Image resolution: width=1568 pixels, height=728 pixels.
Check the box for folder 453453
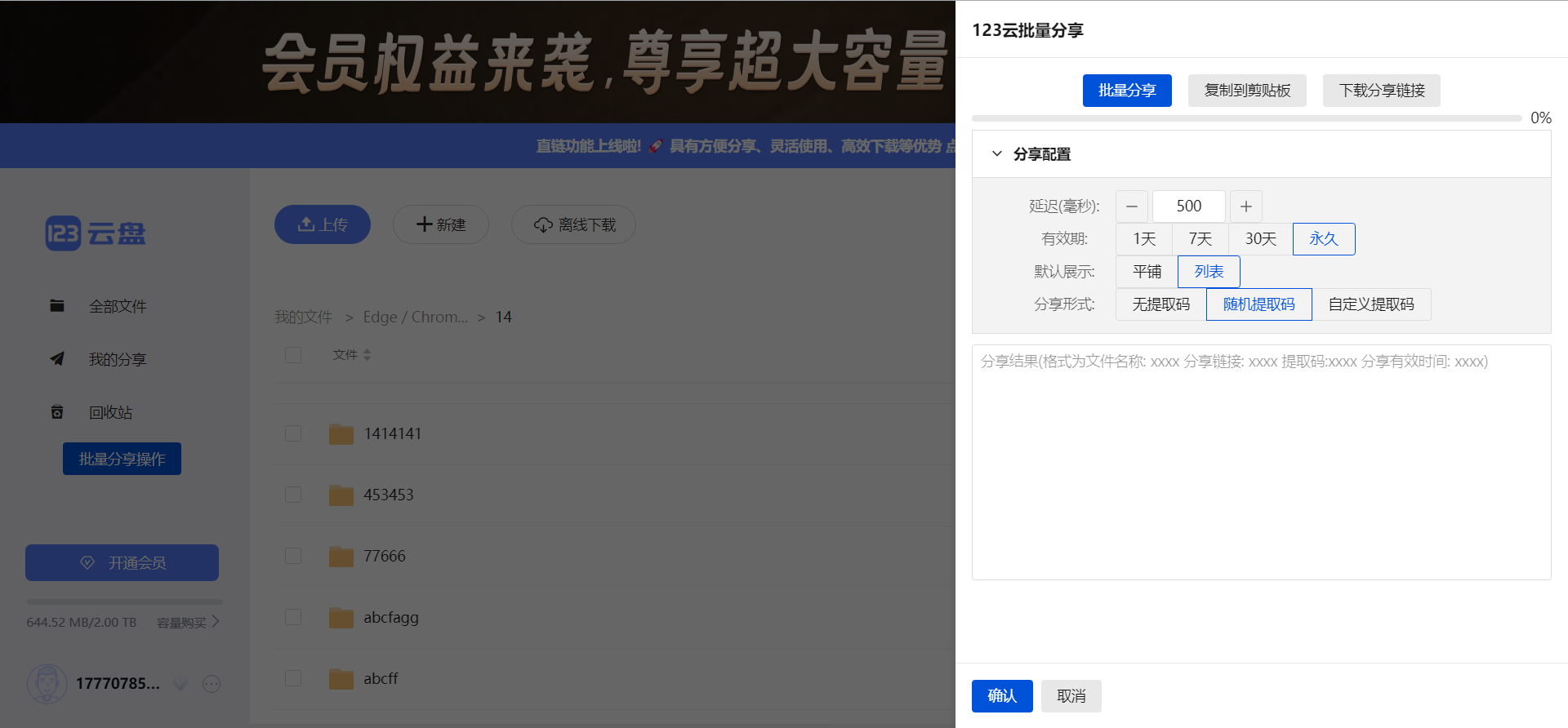[x=293, y=495]
